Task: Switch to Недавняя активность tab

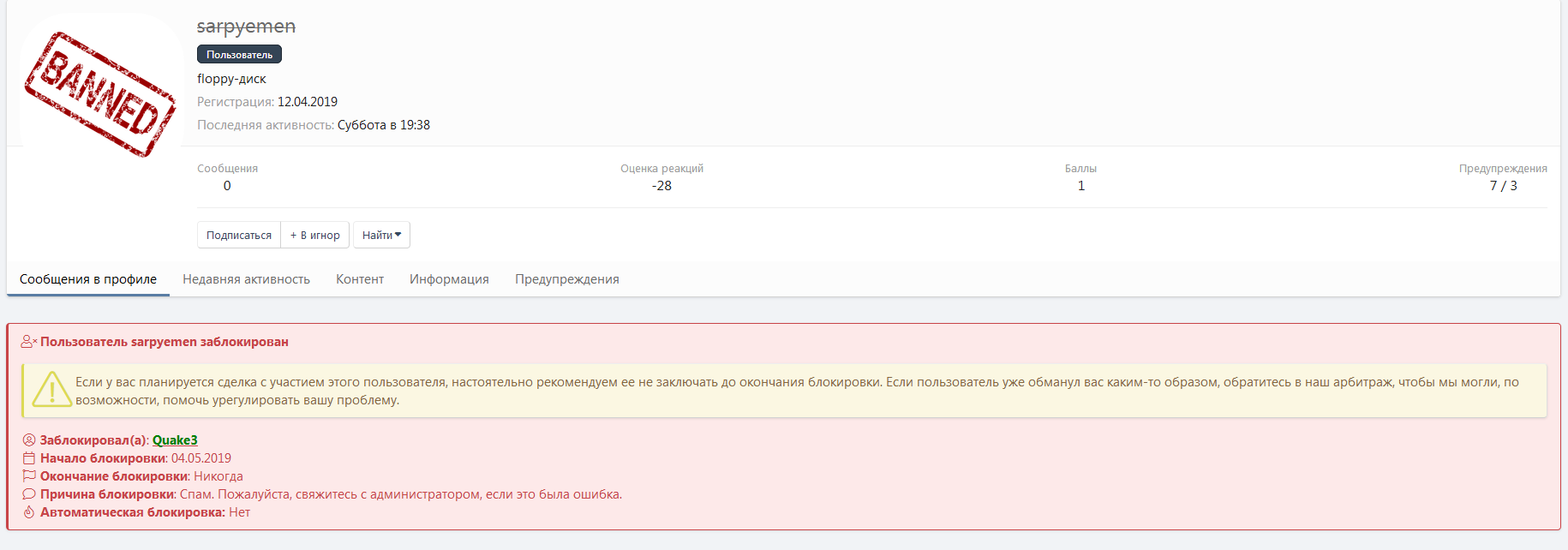Action: [246, 279]
